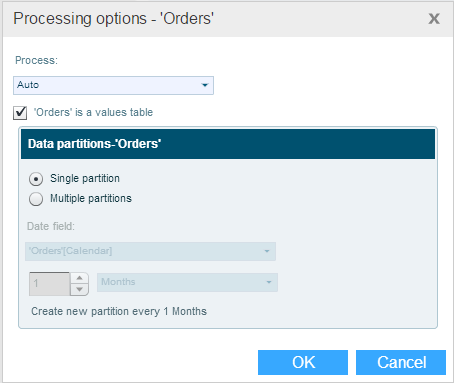Image resolution: width=454 pixels, height=383 pixels.
Task: Select the Single partition radio button
Action: click(x=36, y=179)
